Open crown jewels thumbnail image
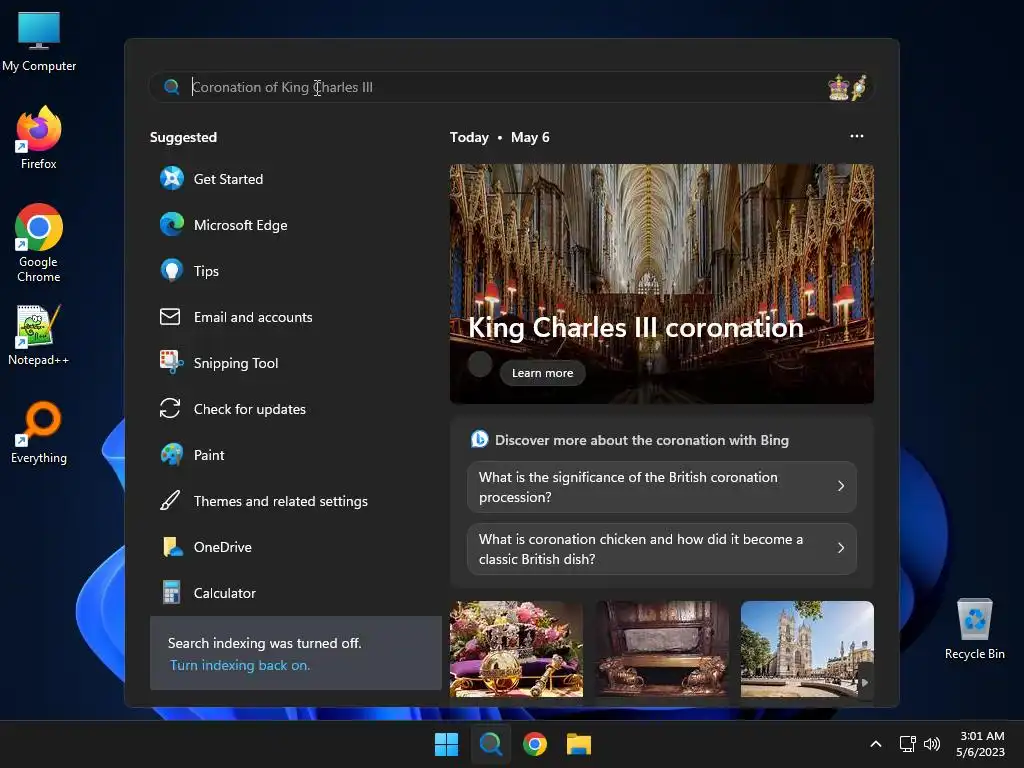 point(516,649)
